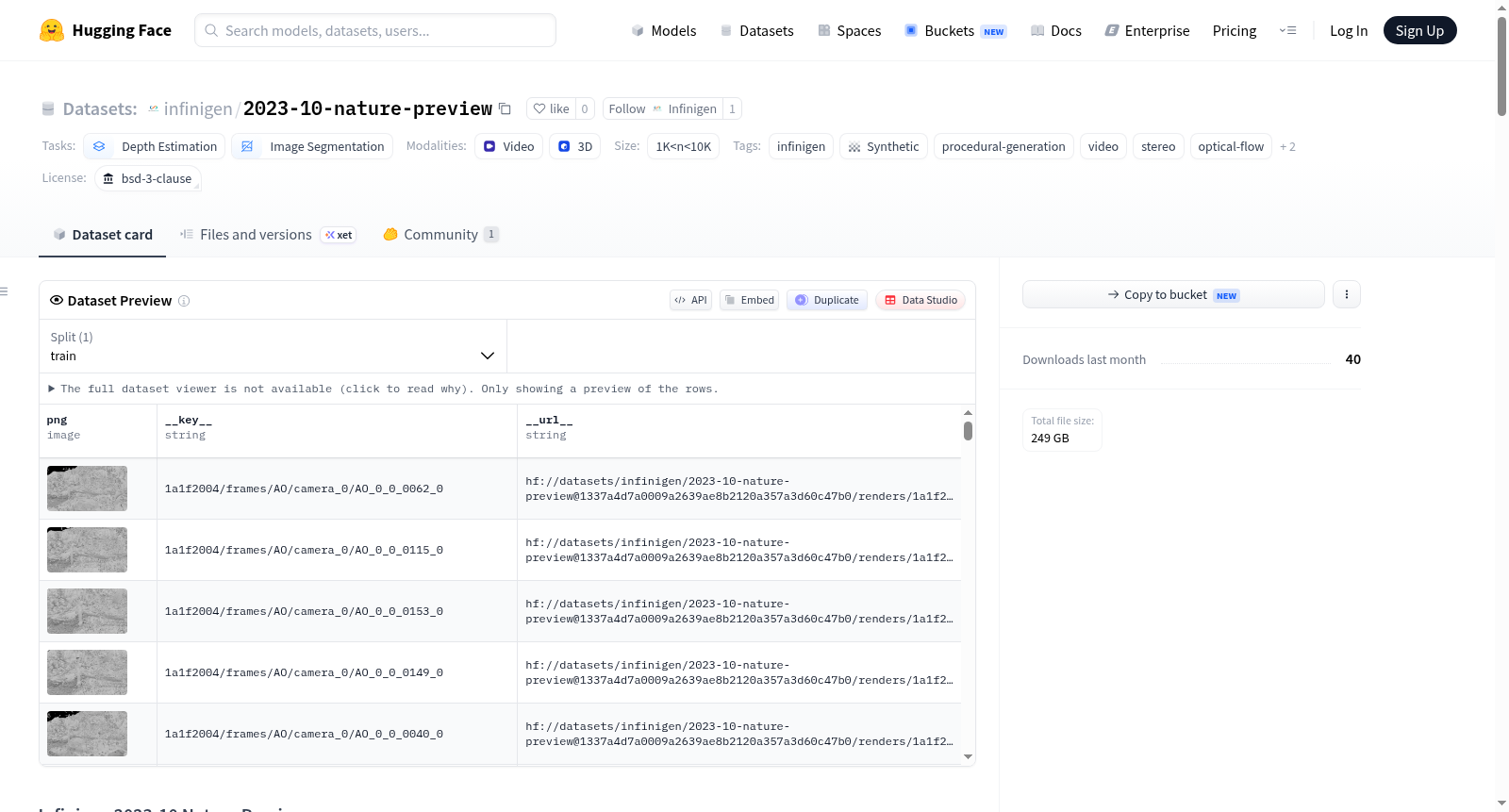Image resolution: width=1509 pixels, height=812 pixels.
Task: Open thumbnail for row AO_0_0_0153_0
Action: coord(87,611)
